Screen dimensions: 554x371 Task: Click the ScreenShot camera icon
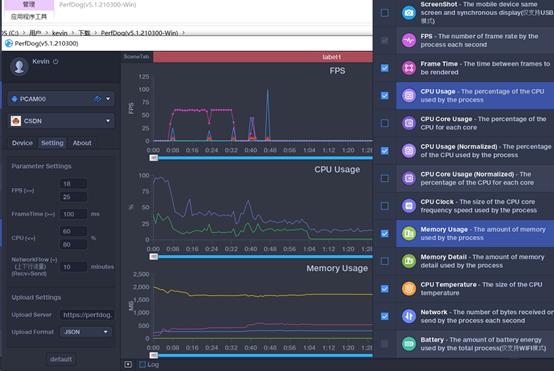tap(409, 13)
